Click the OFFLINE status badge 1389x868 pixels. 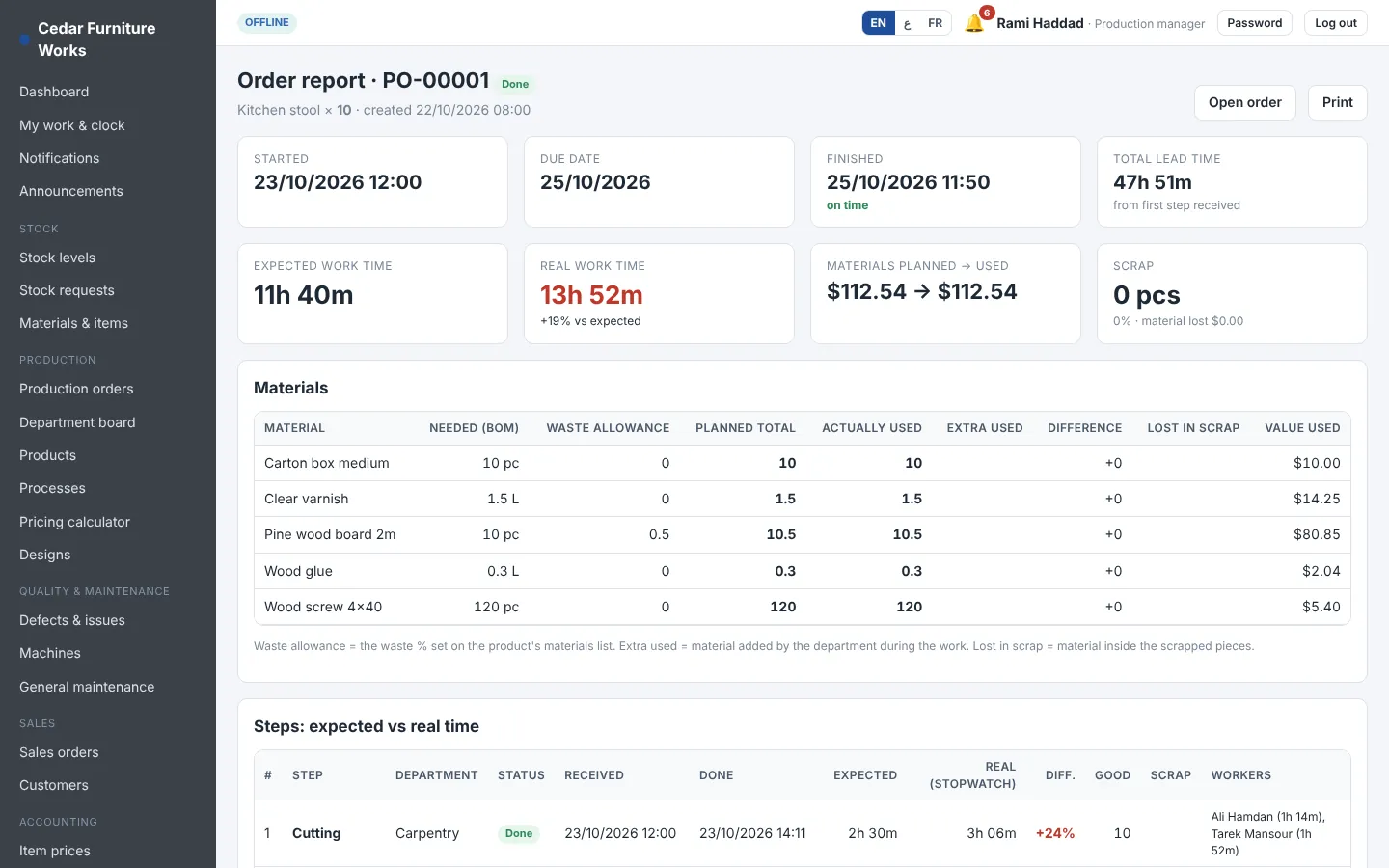tap(267, 22)
